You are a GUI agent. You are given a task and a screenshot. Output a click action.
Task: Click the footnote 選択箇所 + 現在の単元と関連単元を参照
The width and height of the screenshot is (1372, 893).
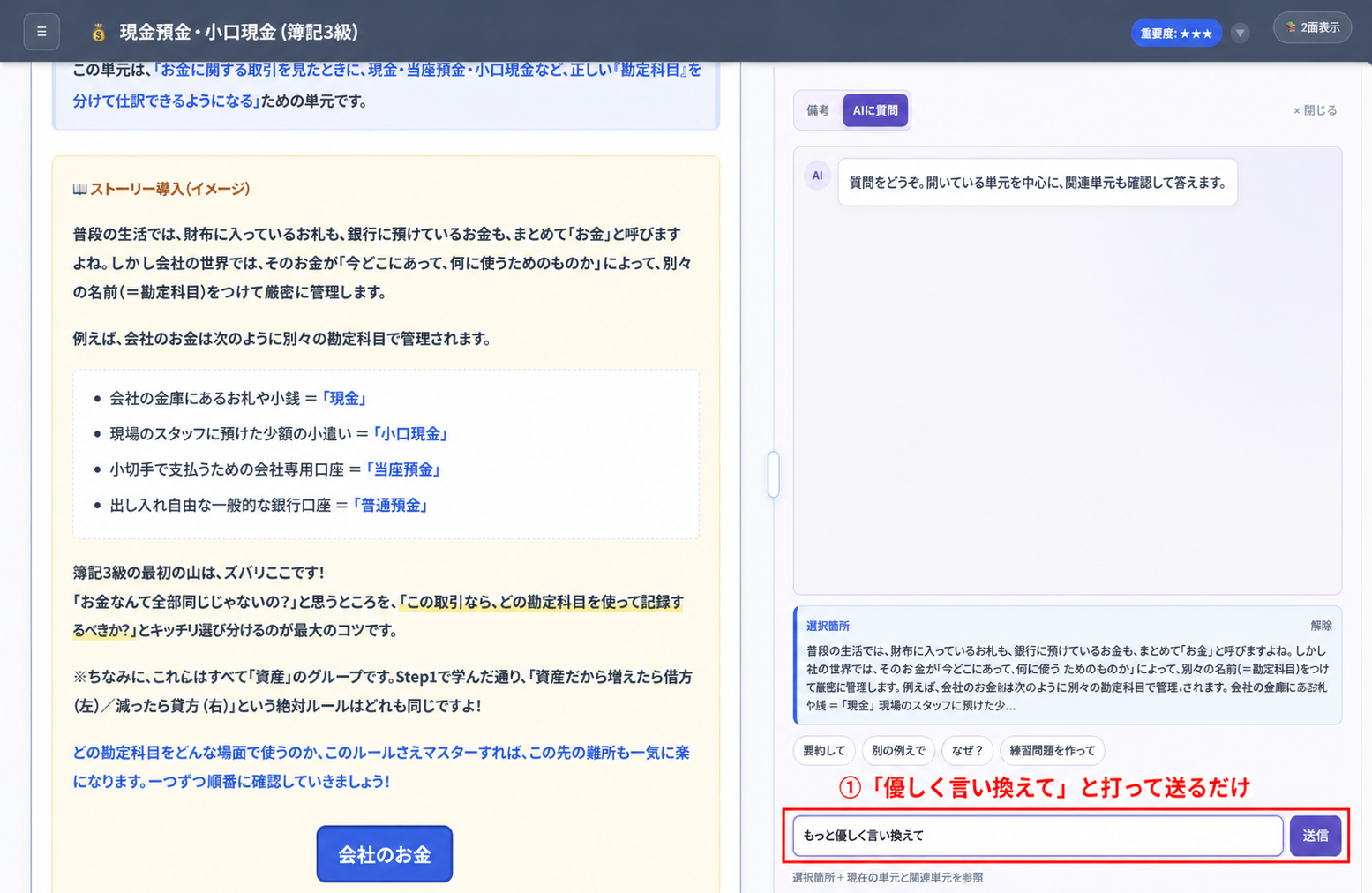coord(888,877)
